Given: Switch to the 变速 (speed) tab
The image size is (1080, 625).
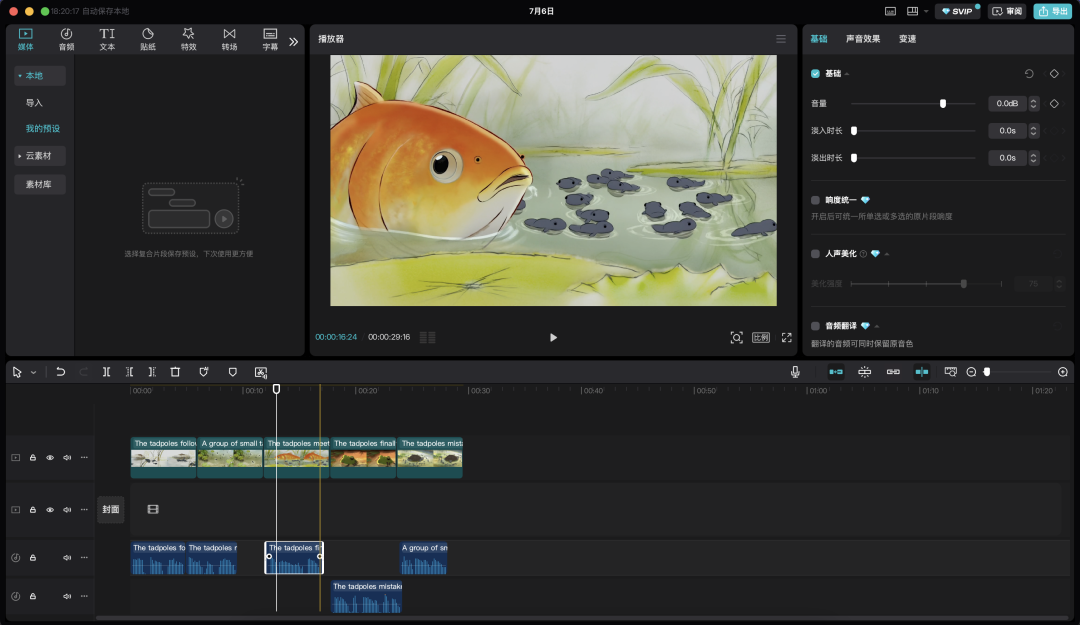Looking at the screenshot, I should 908,39.
